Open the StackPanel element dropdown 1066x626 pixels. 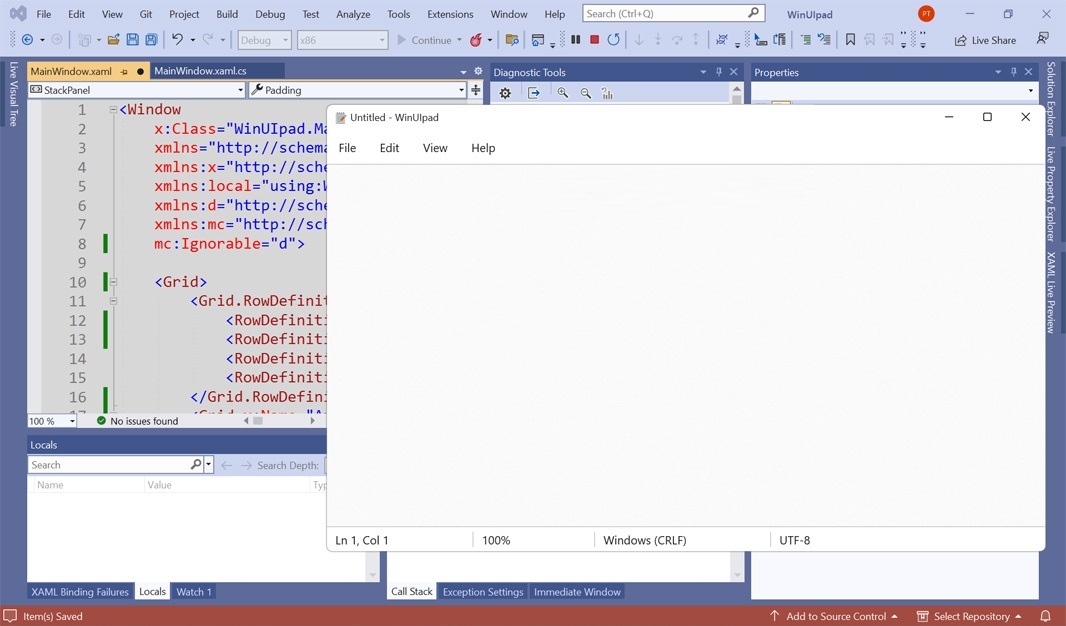(x=240, y=90)
